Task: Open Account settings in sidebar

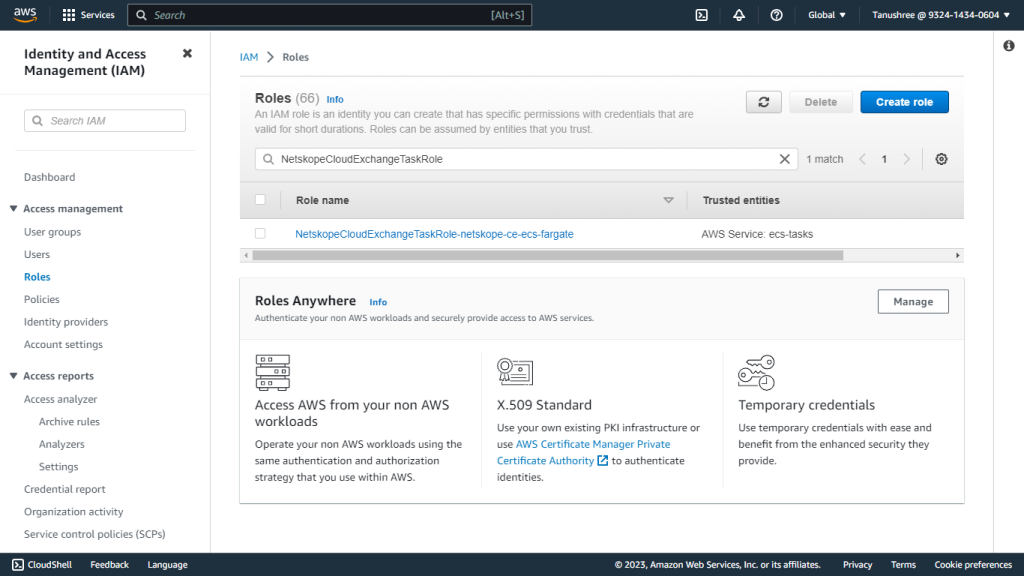Action: coord(63,344)
